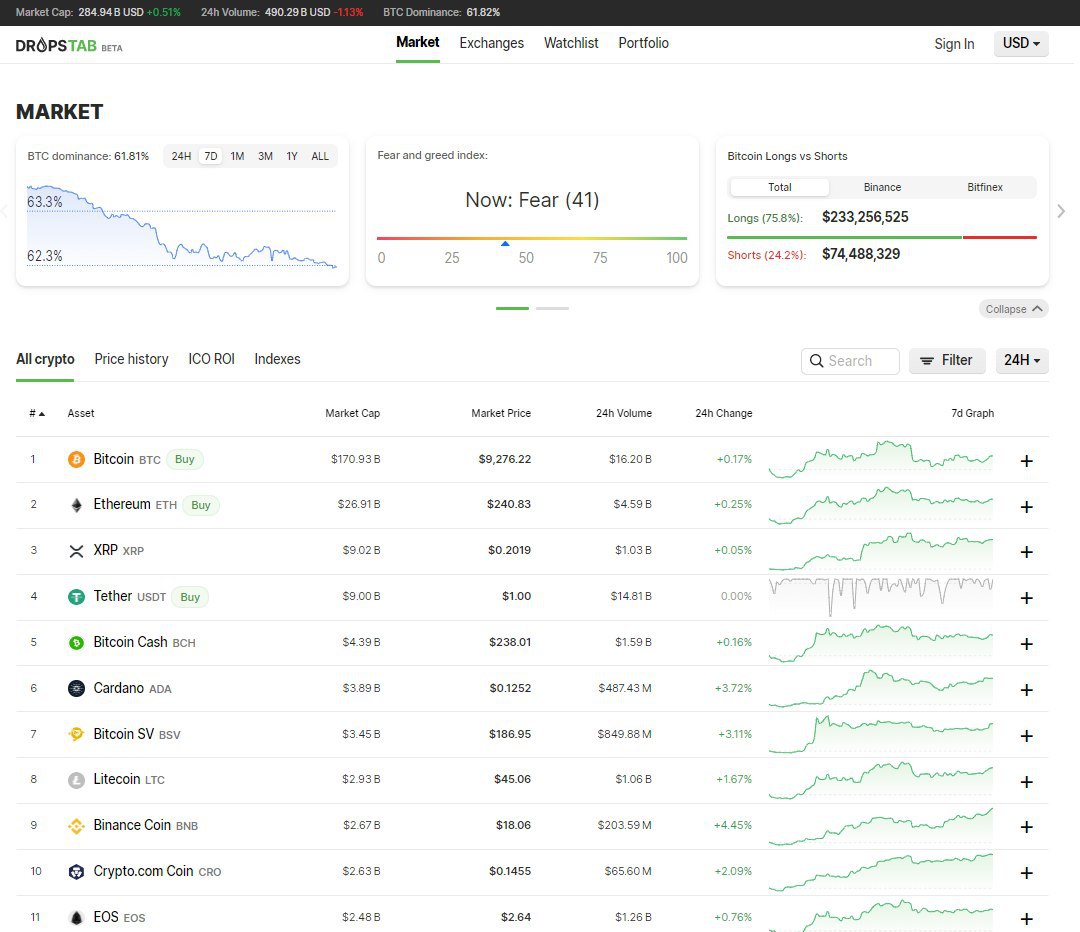Viewport: 1080px width, 932px height.
Task: Show Bitfinex longs vs shorts
Action: pyautogui.click(x=984, y=187)
